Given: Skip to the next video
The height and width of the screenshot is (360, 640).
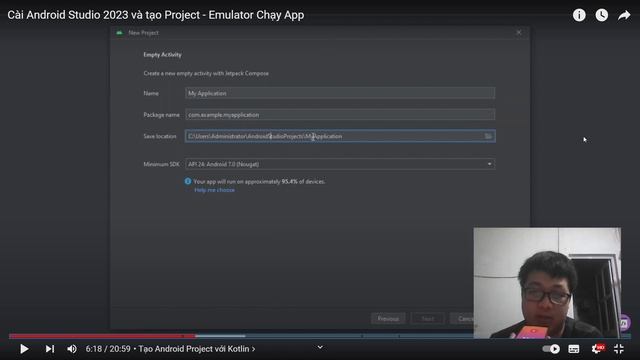Looking at the screenshot, I should pos(50,349).
